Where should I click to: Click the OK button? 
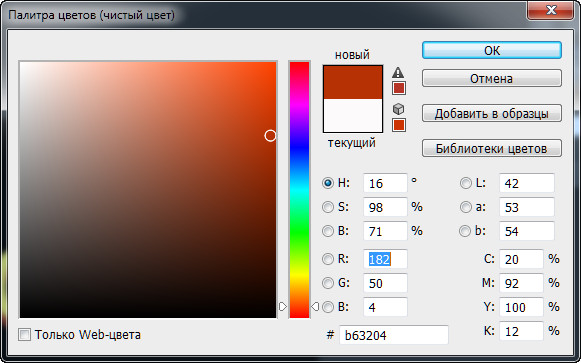pyautogui.click(x=492, y=50)
